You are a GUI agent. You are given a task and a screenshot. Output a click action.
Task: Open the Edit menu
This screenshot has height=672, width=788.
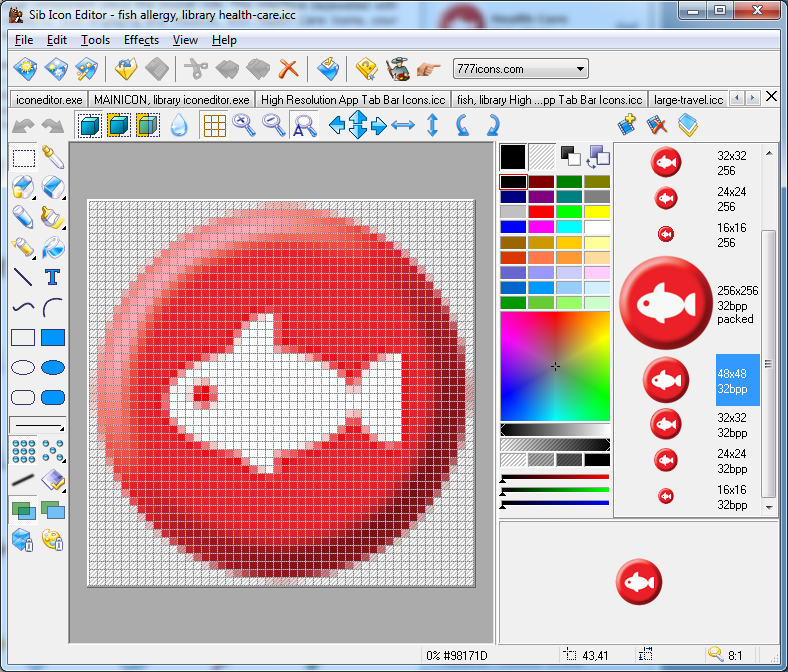pos(56,40)
